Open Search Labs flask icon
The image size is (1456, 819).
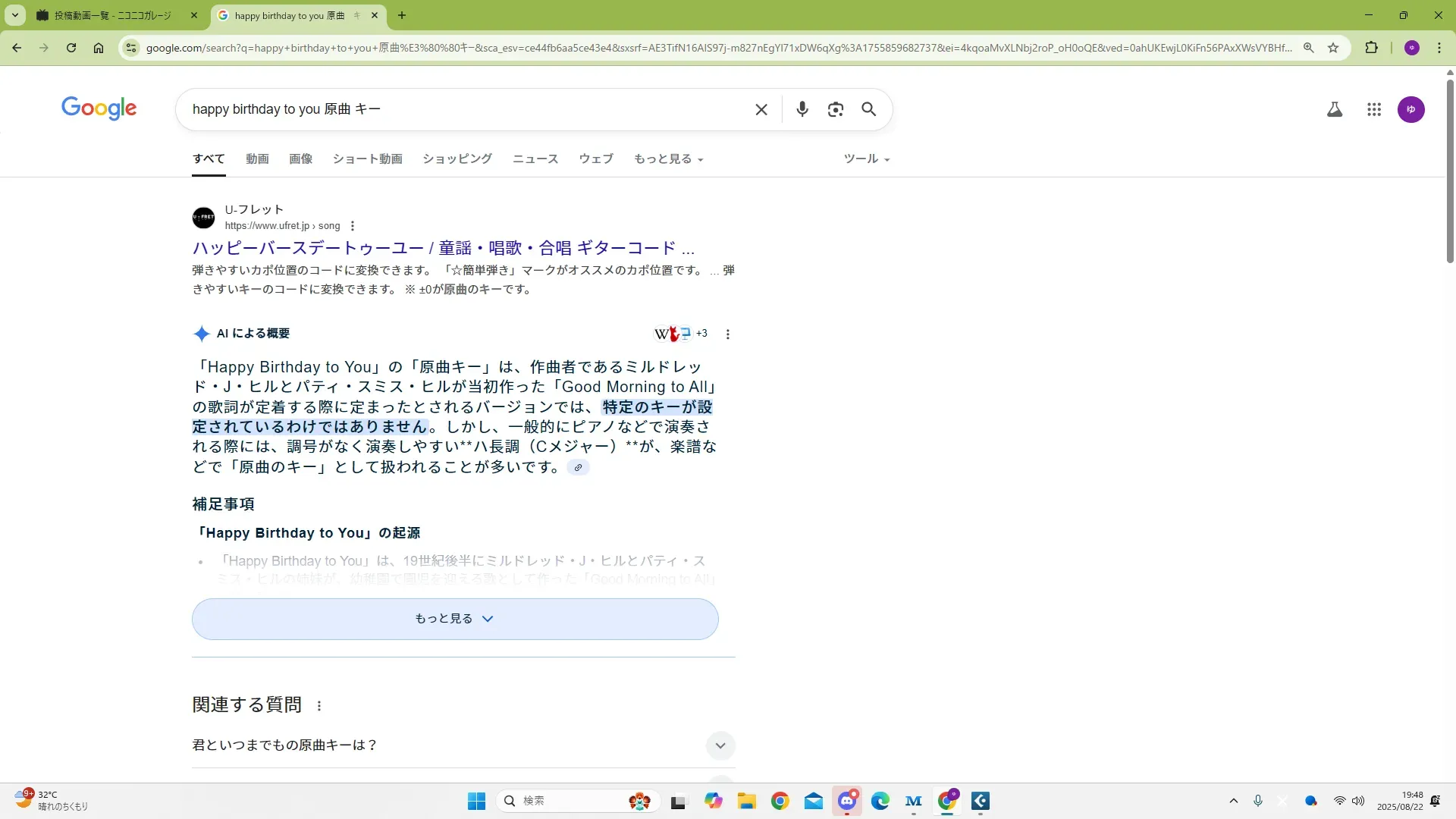1334,109
